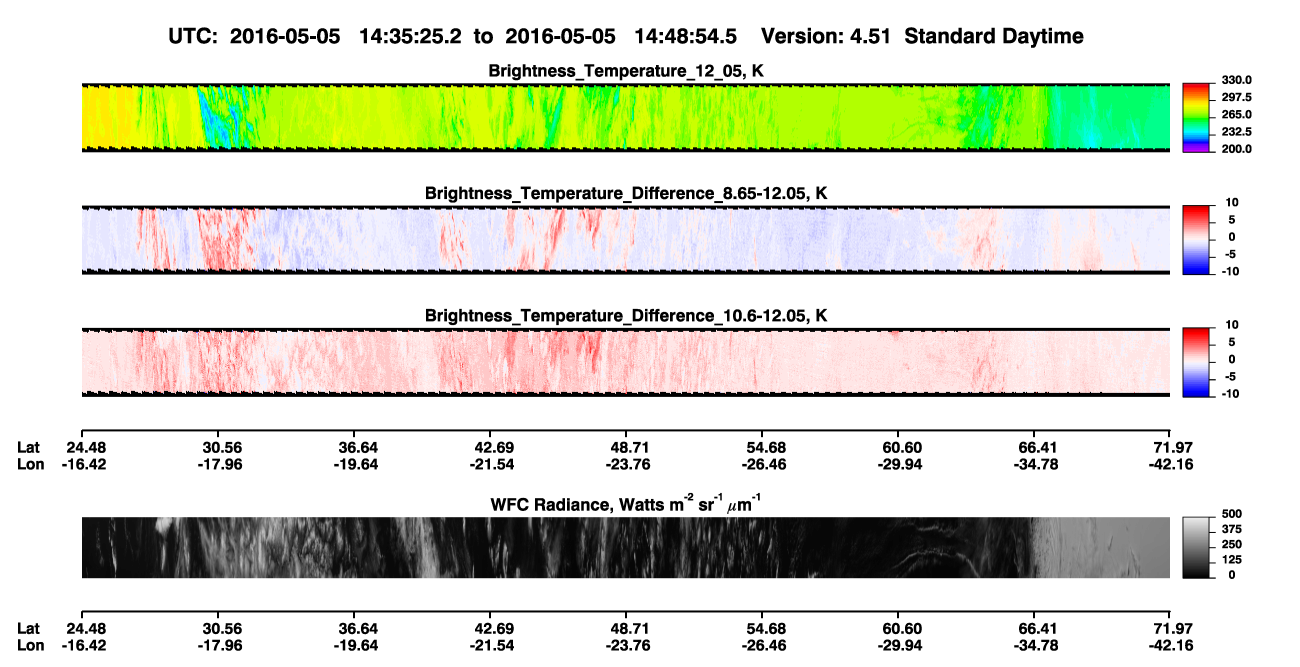Click upper axis latitude 36.64
This screenshot has height=667, width=1300.
[354, 447]
